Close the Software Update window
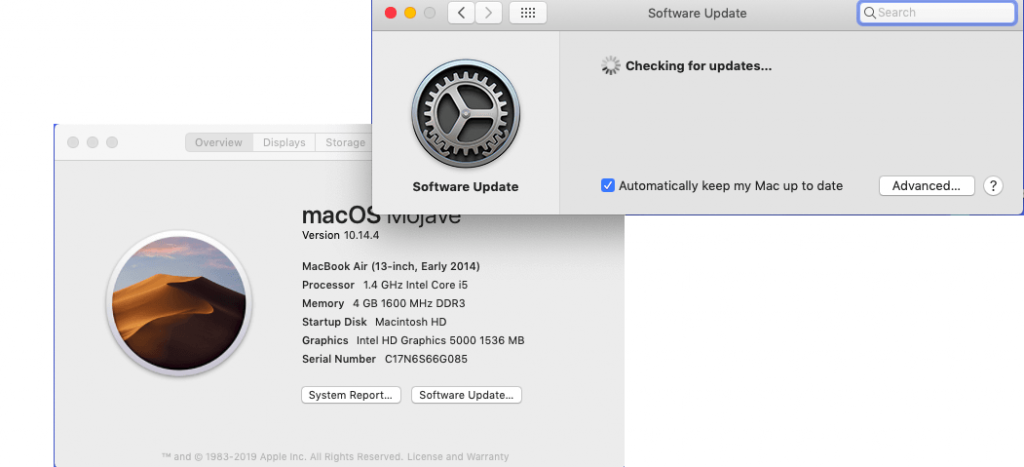The image size is (1024, 467). 391,12
